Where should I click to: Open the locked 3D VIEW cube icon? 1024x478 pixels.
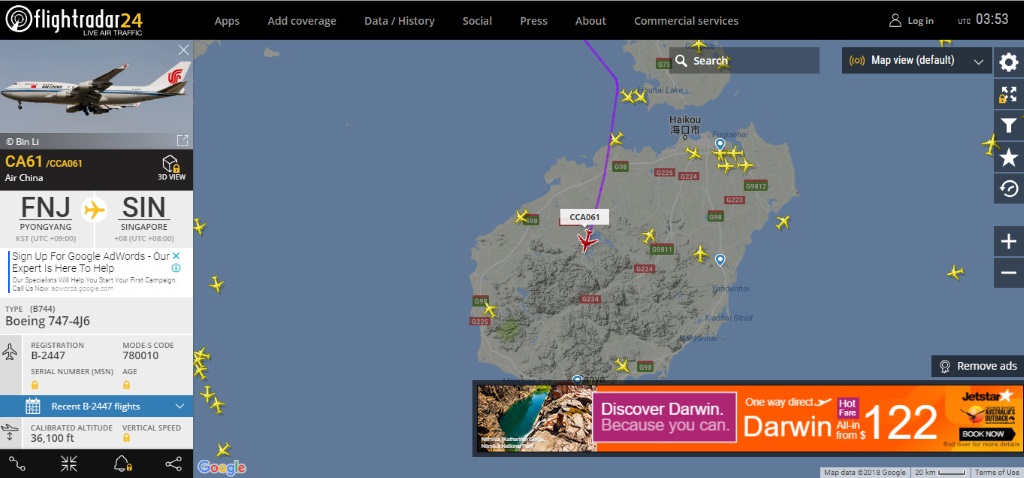[171, 168]
